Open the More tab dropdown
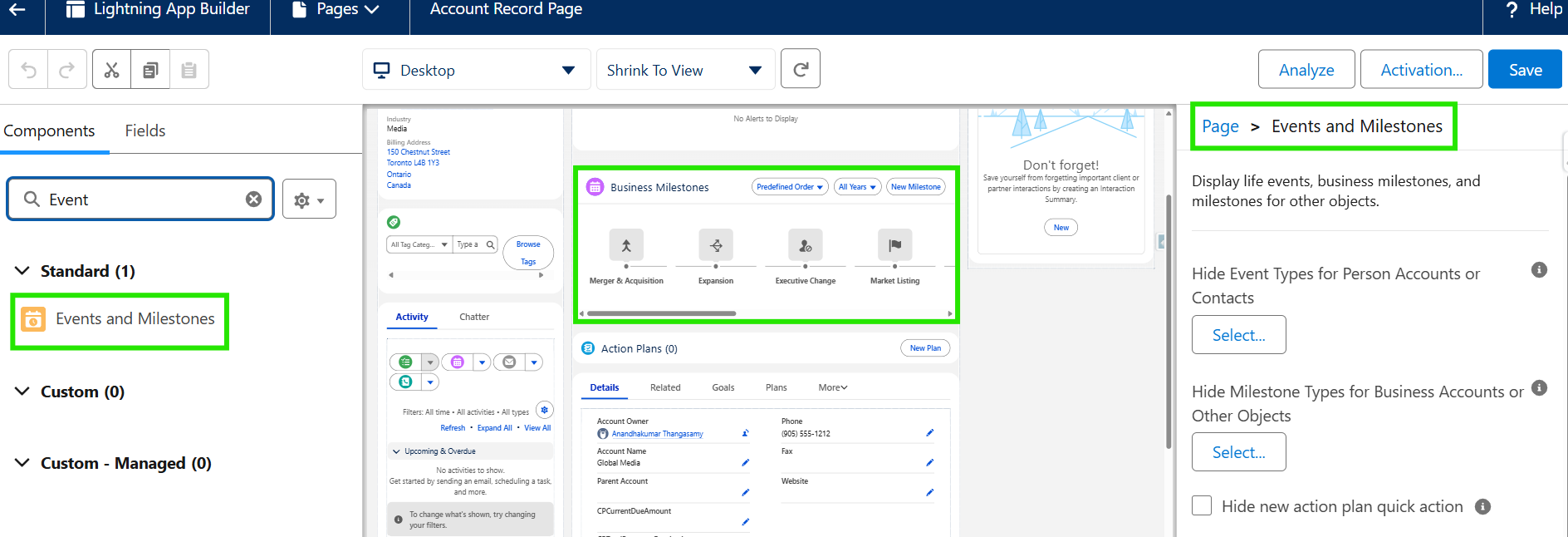 [x=833, y=387]
